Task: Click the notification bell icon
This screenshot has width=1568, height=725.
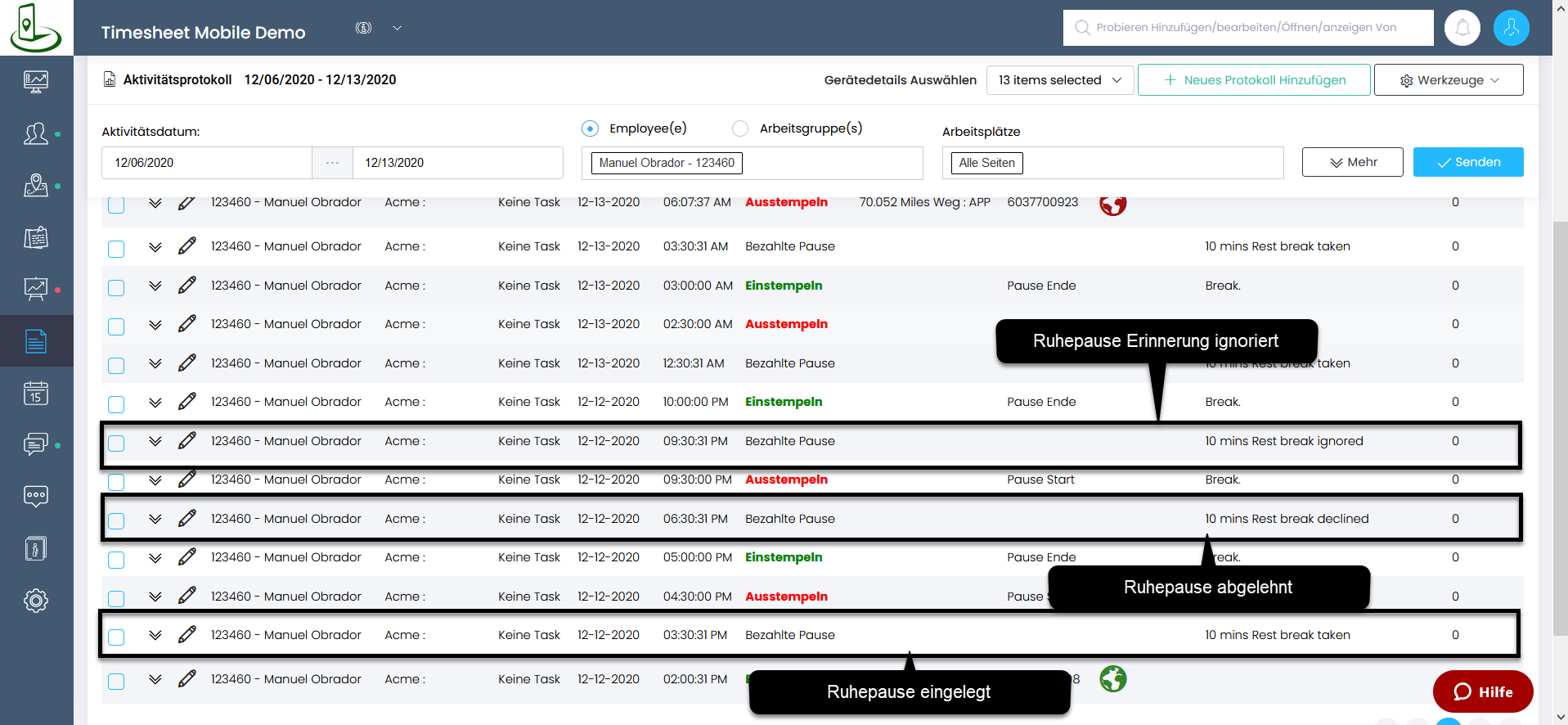Action: pyautogui.click(x=1462, y=28)
